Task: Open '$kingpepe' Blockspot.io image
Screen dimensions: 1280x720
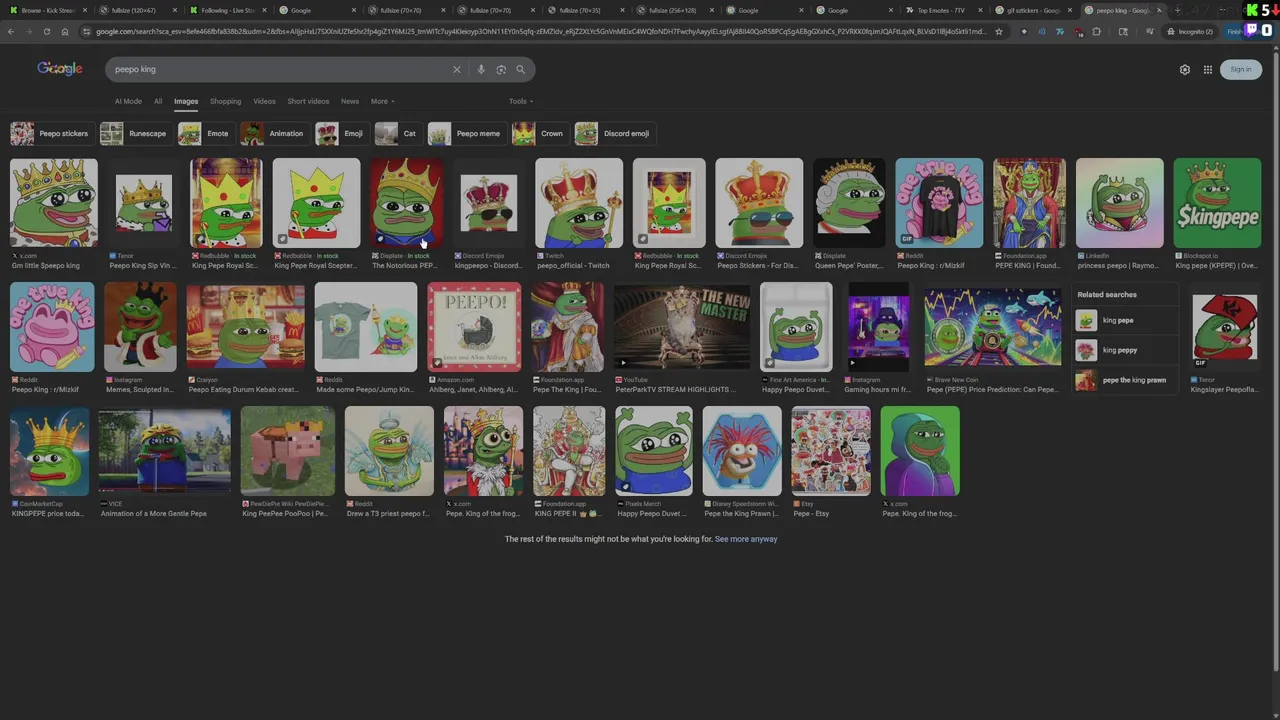Action: coord(1218,203)
